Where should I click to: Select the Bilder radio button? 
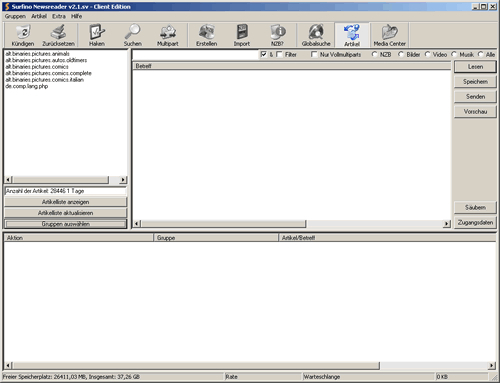(401, 54)
